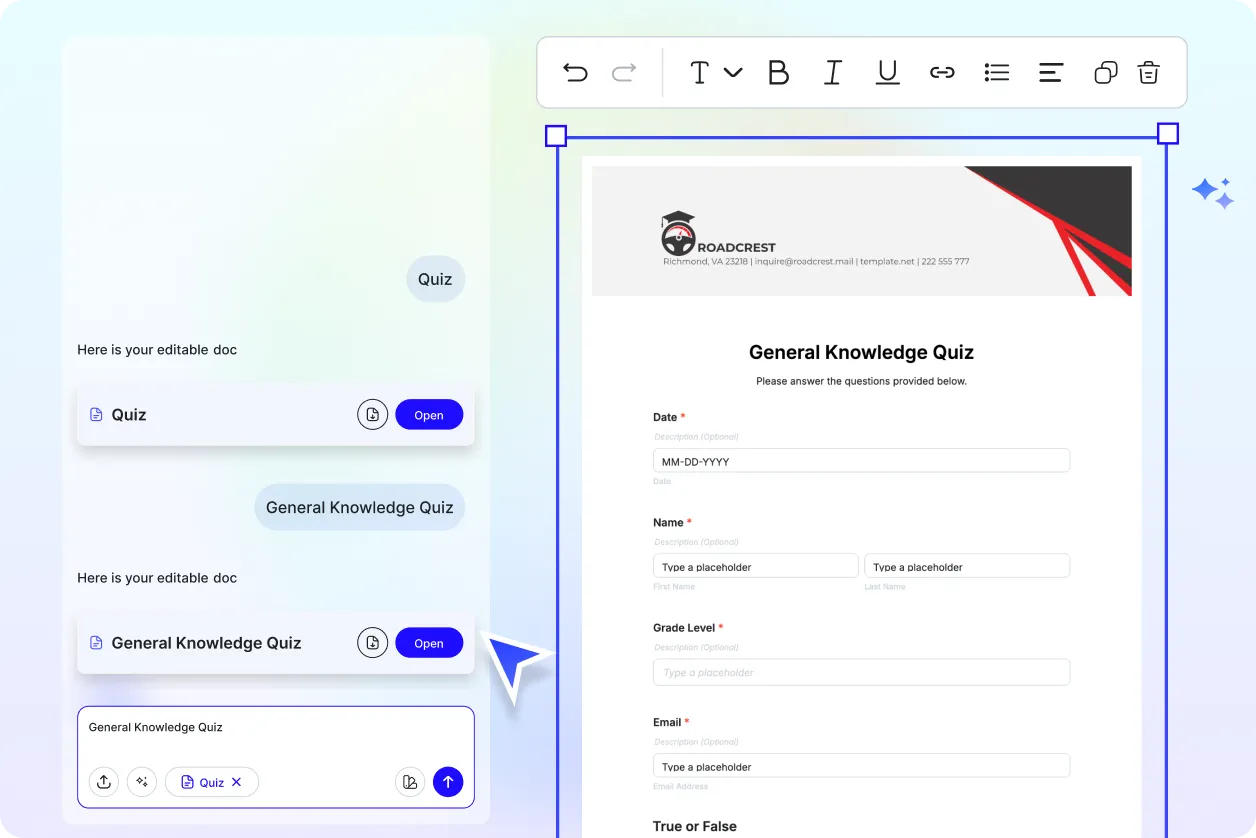Select the Quiz document type chip
Viewport: 1256px width, 838px height.
click(x=211, y=782)
